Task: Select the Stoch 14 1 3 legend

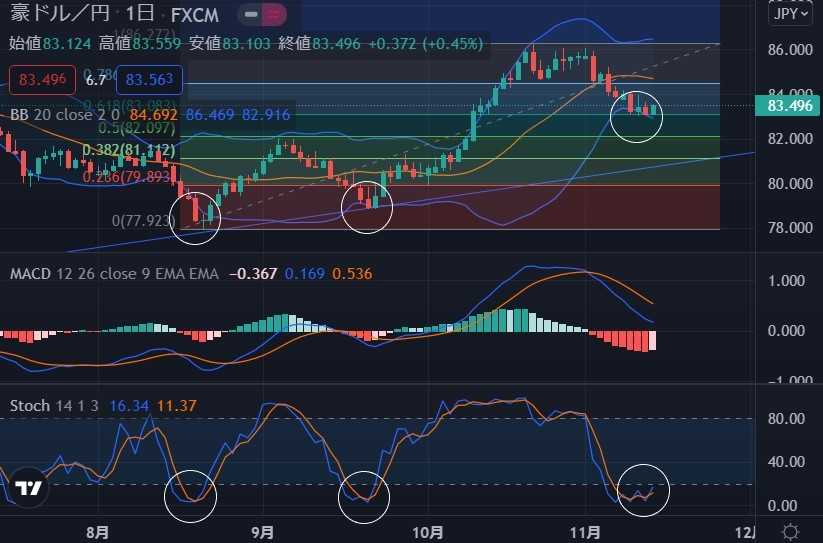Action: pyautogui.click(x=54, y=406)
